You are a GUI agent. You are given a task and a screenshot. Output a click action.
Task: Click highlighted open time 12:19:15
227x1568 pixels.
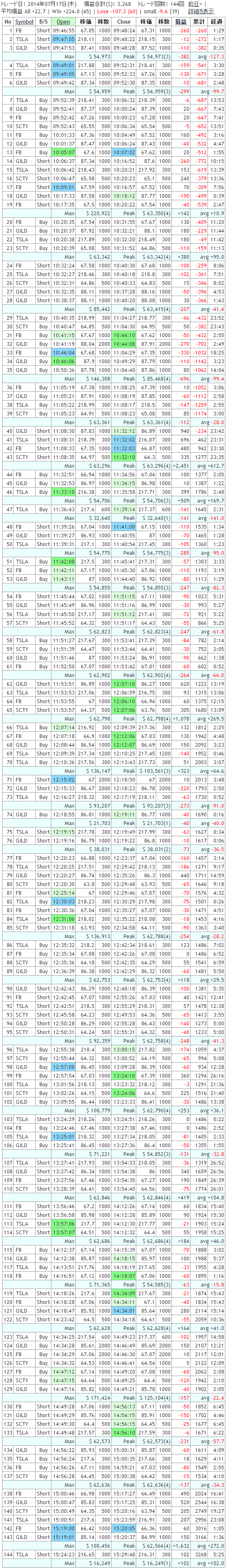(x=63, y=832)
